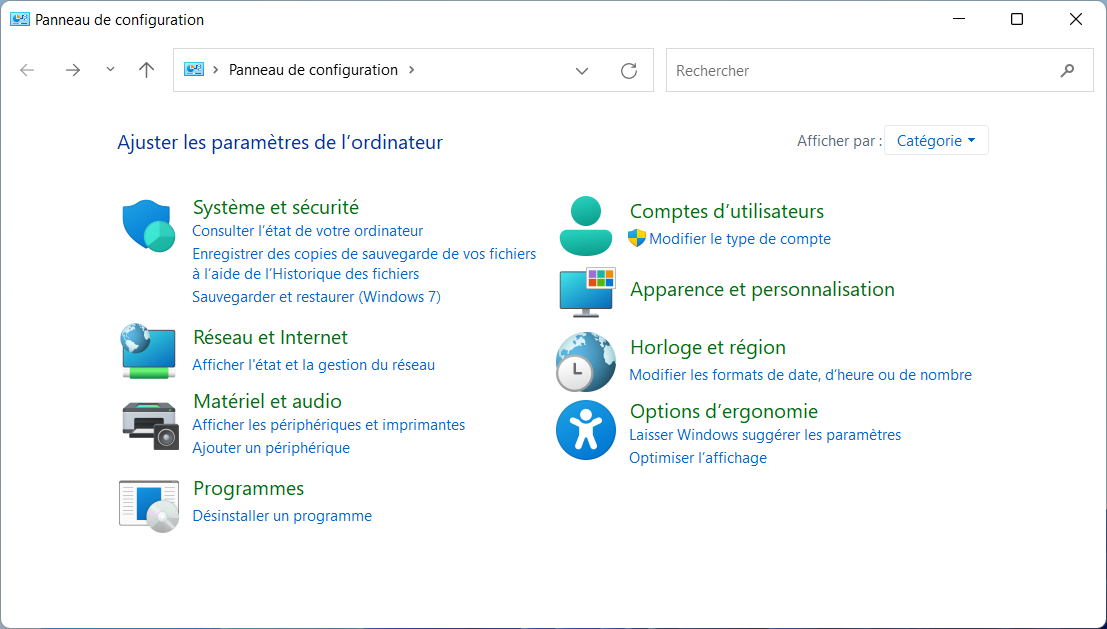Viewport: 1107px width, 629px height.
Task: Expand the address bar history dropdown
Action: point(582,71)
